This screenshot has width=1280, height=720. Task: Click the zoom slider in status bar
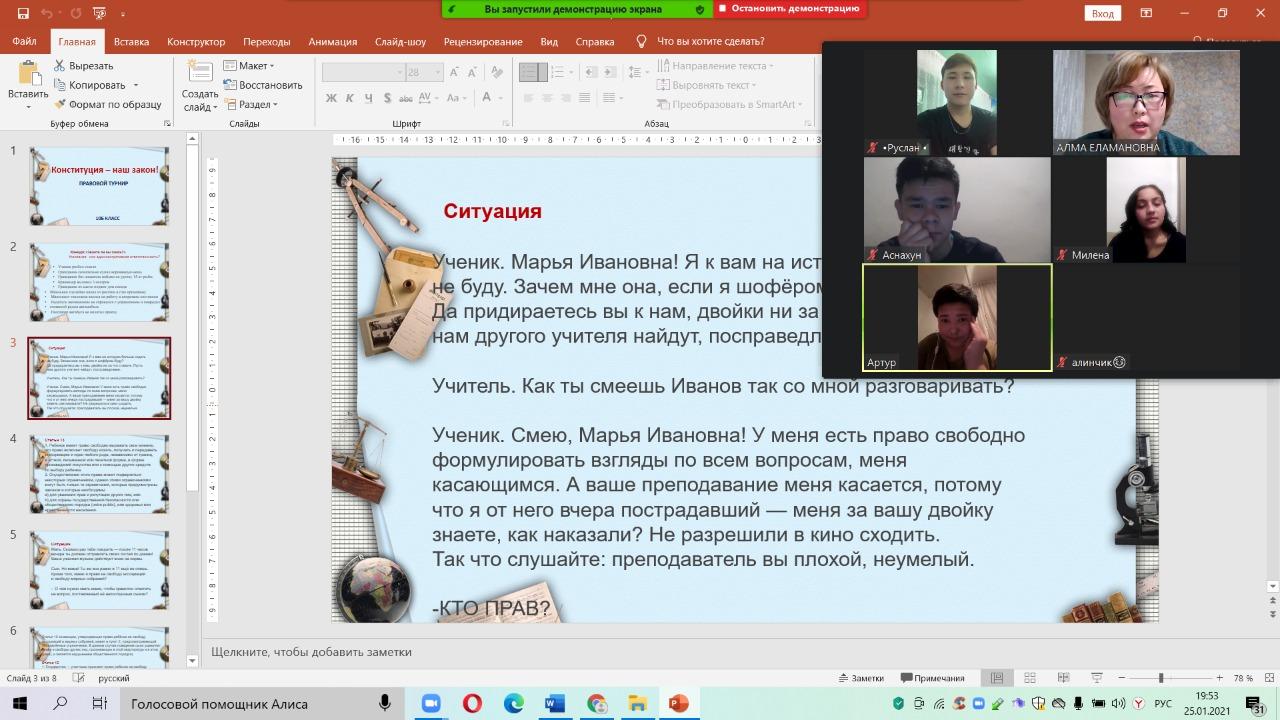[1160, 678]
